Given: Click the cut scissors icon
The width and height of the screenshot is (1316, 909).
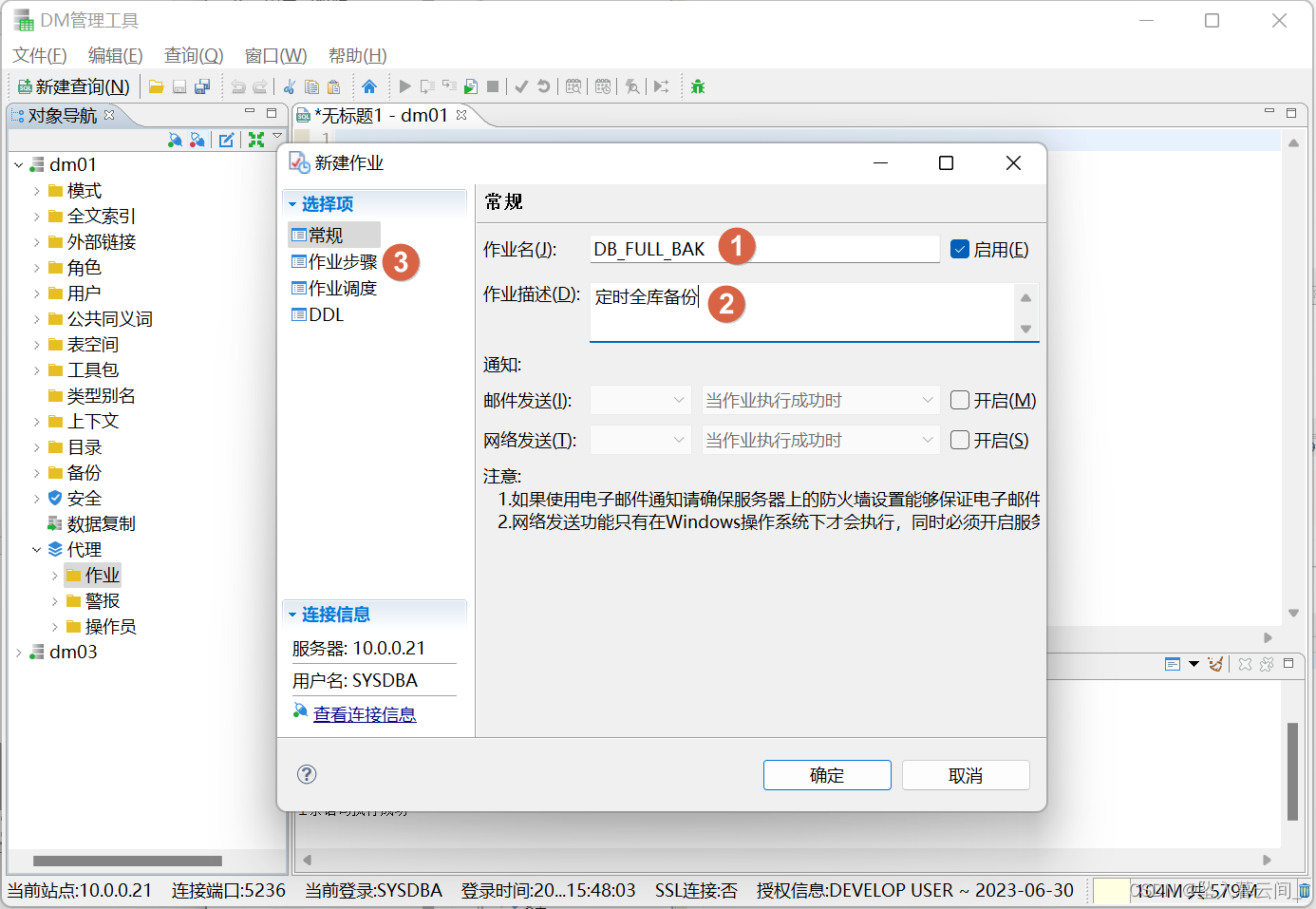Looking at the screenshot, I should coord(290,86).
